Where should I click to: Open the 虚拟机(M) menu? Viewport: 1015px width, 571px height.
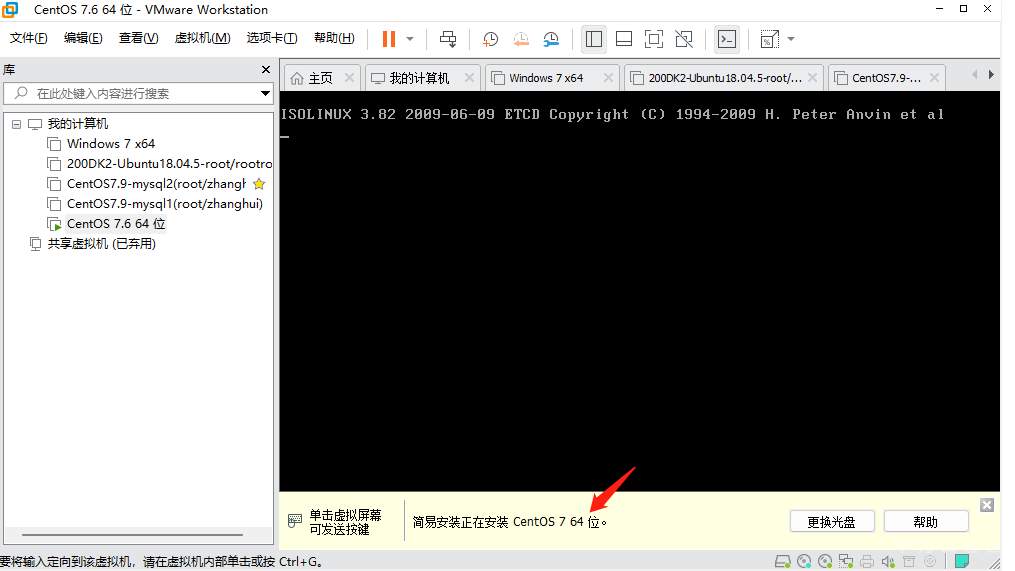(202, 38)
